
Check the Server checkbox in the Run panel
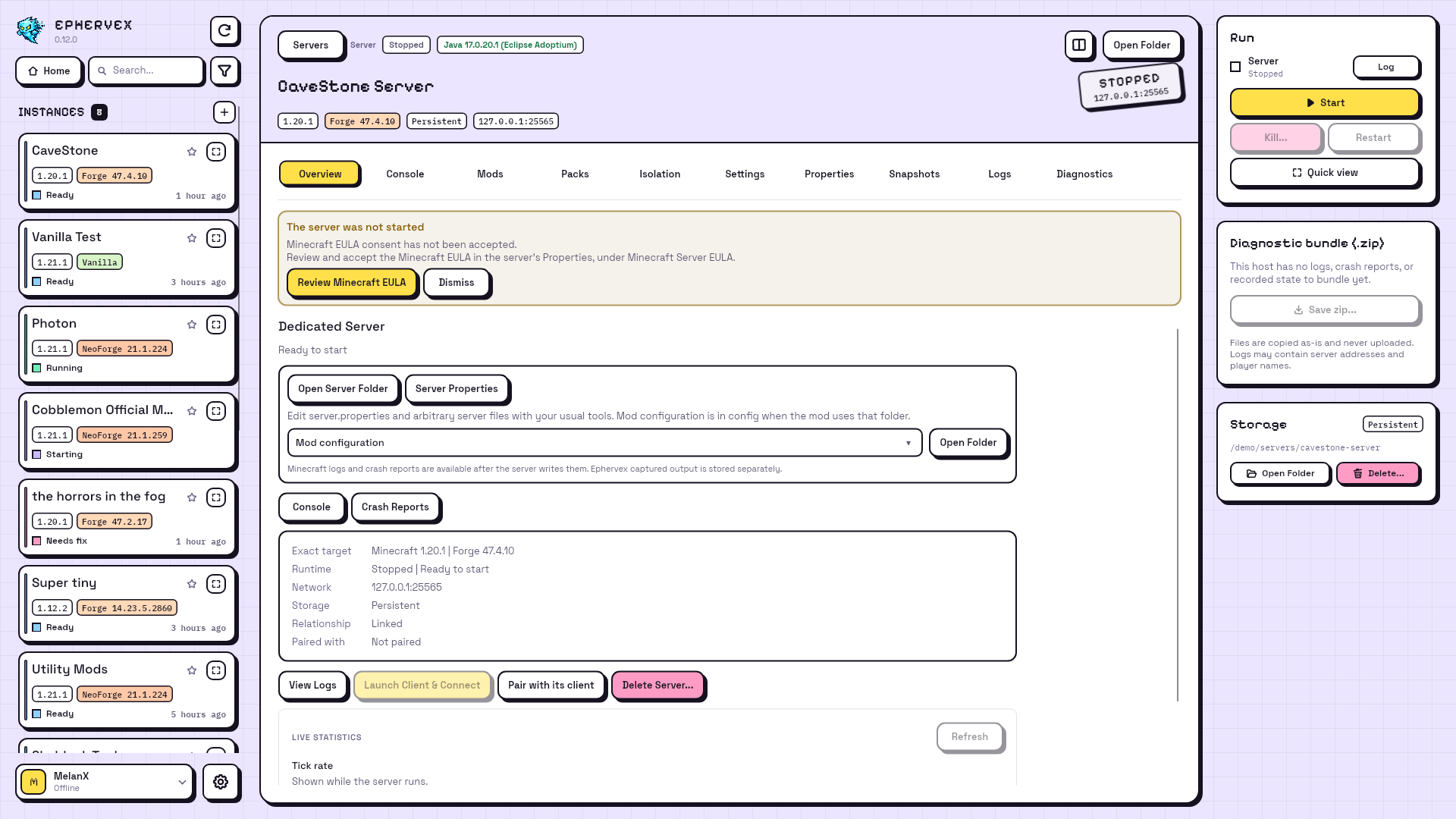tap(1235, 67)
